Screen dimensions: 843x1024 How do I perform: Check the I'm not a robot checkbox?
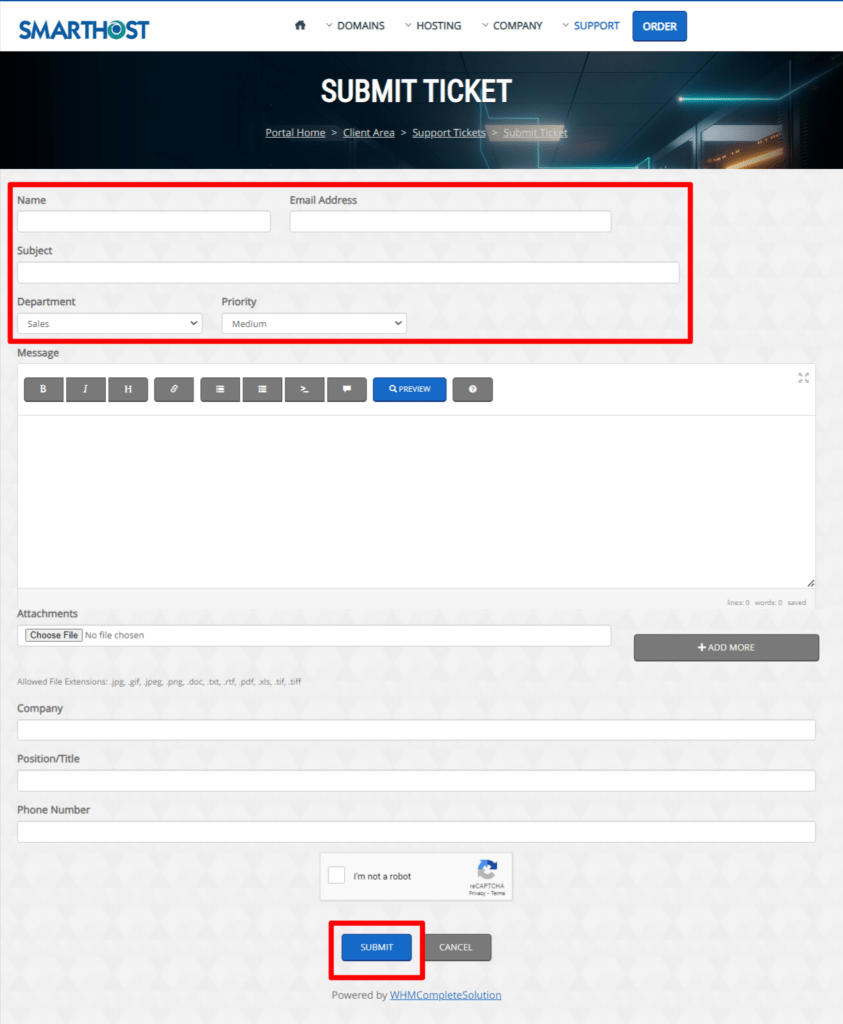[x=336, y=875]
